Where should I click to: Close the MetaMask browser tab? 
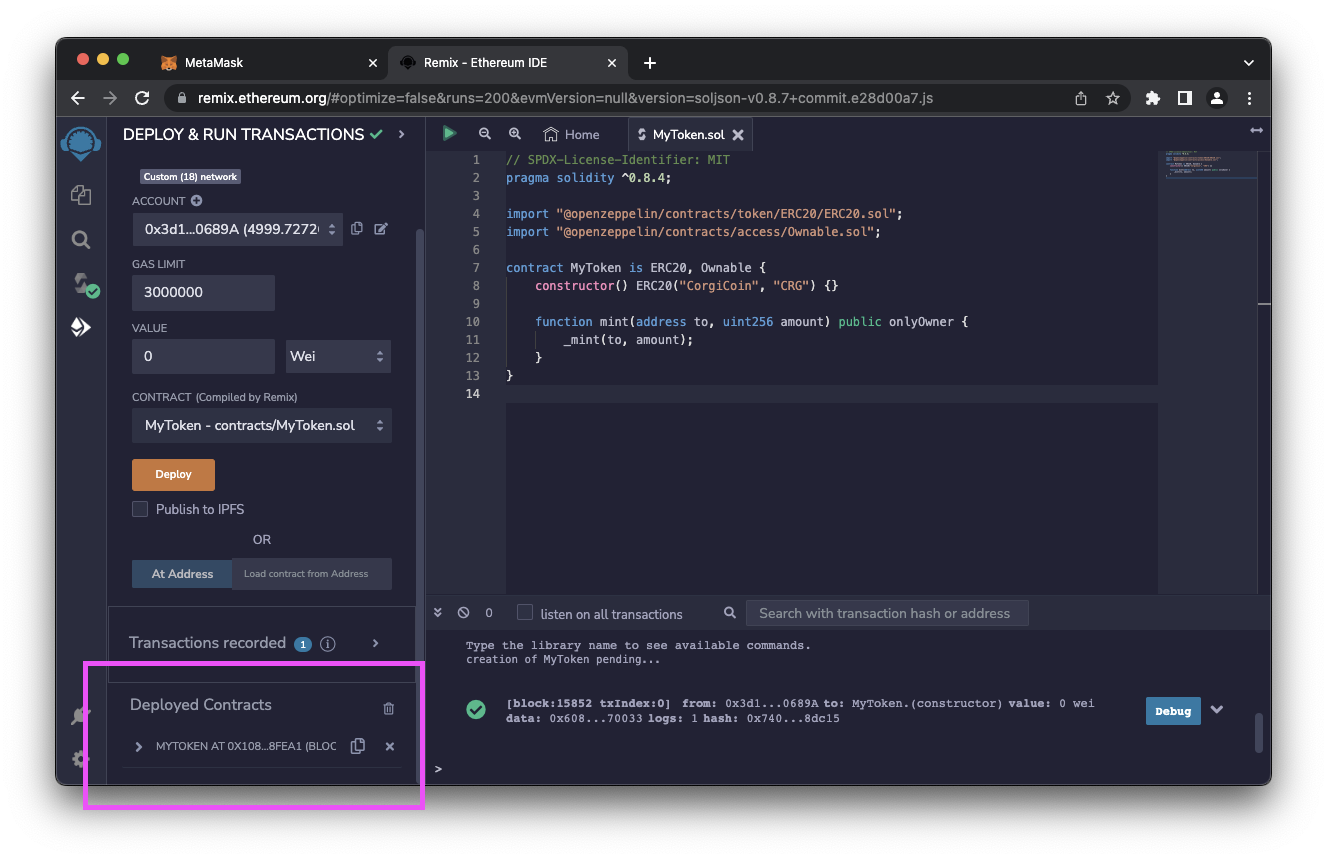point(373,63)
